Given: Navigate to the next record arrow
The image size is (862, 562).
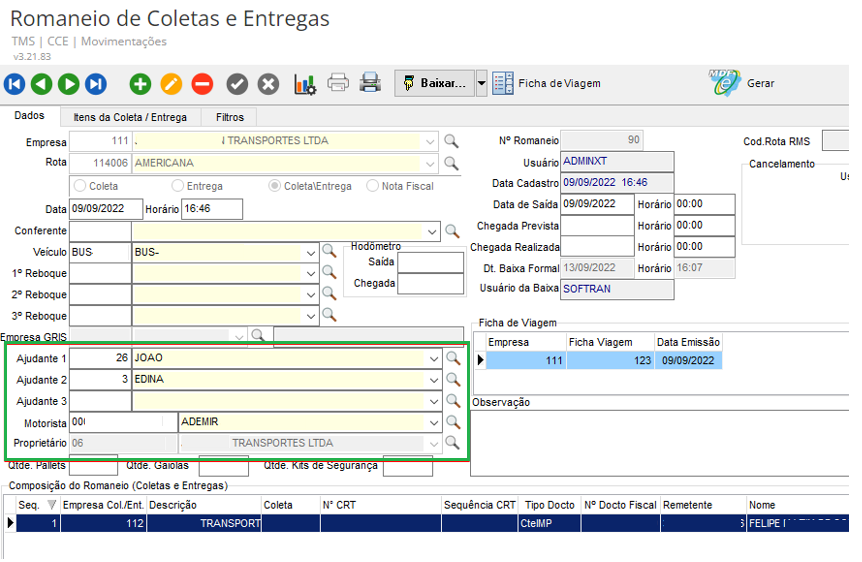Looking at the screenshot, I should [x=69, y=84].
